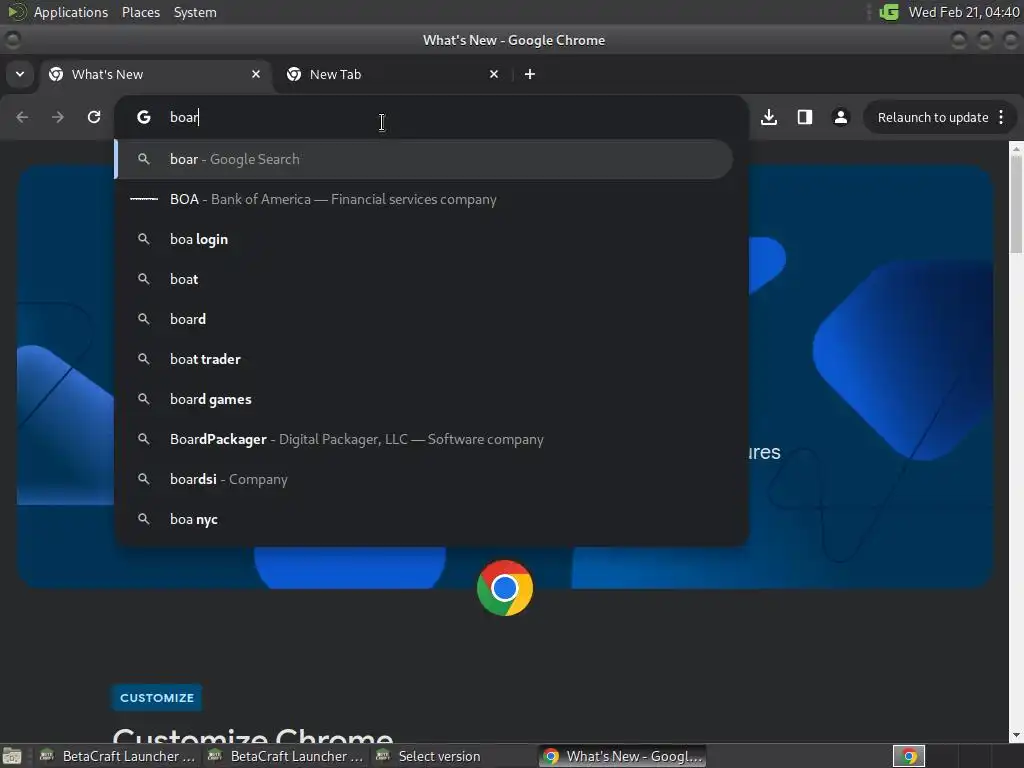Viewport: 1024px width, 768px height.
Task: Click the browser forward arrow
Action: pyautogui.click(x=57, y=117)
